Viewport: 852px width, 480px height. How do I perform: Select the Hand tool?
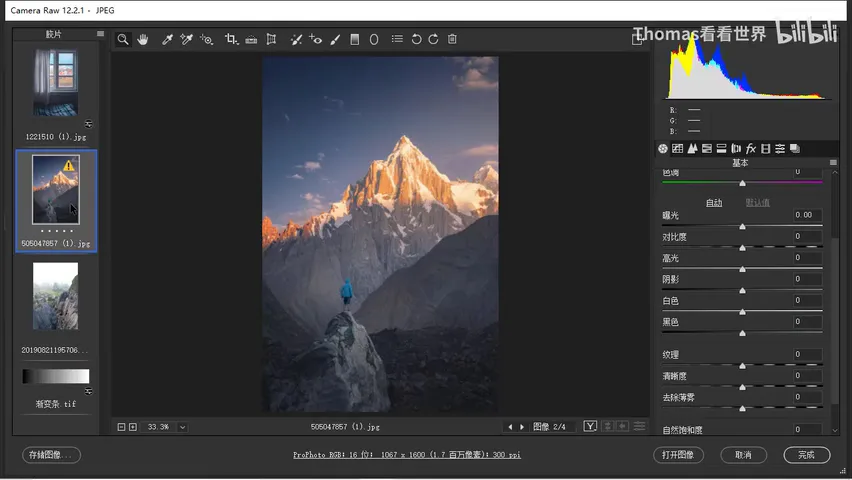(x=143, y=39)
